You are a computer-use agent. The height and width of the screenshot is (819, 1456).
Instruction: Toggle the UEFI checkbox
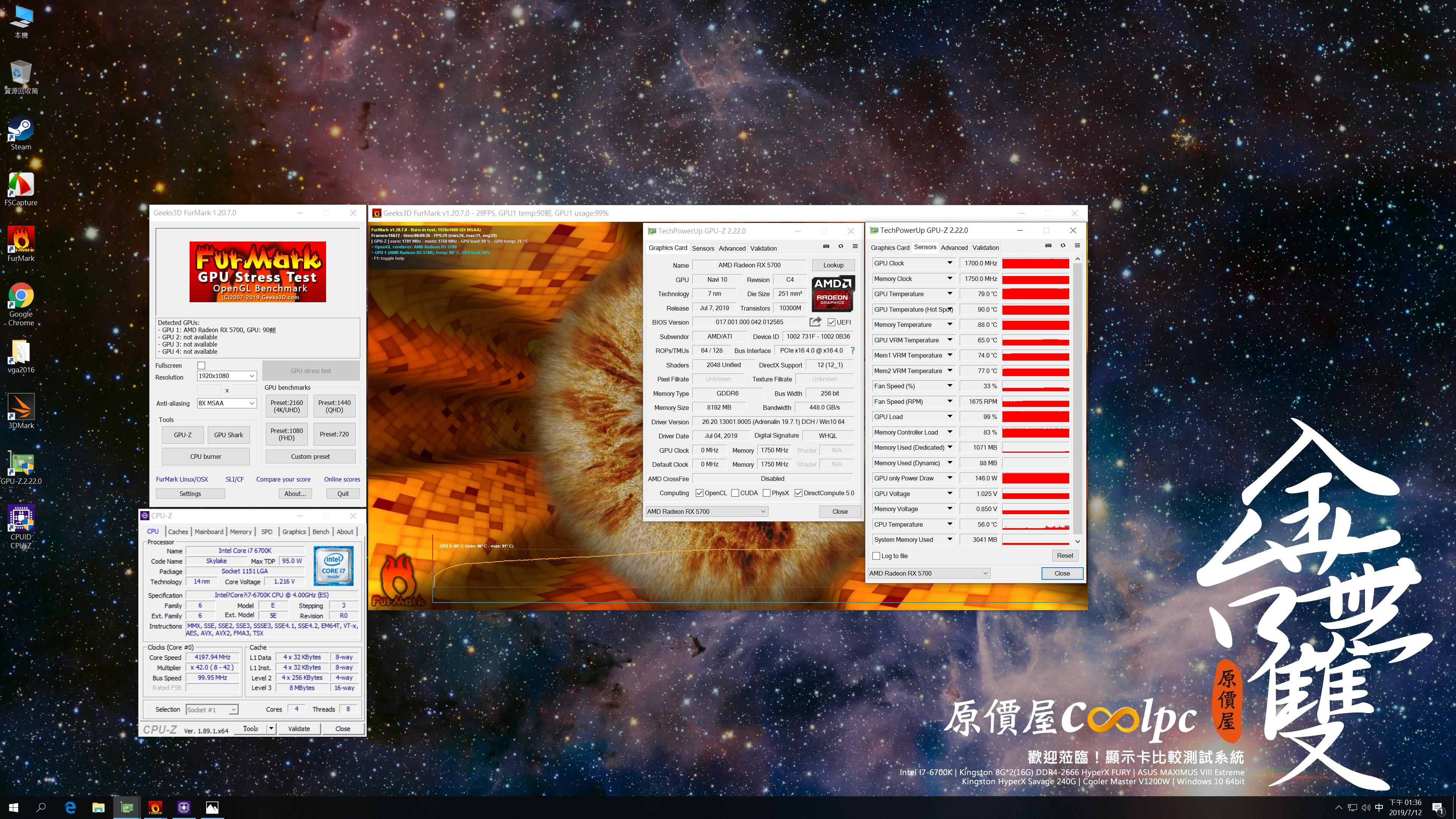coord(832,322)
